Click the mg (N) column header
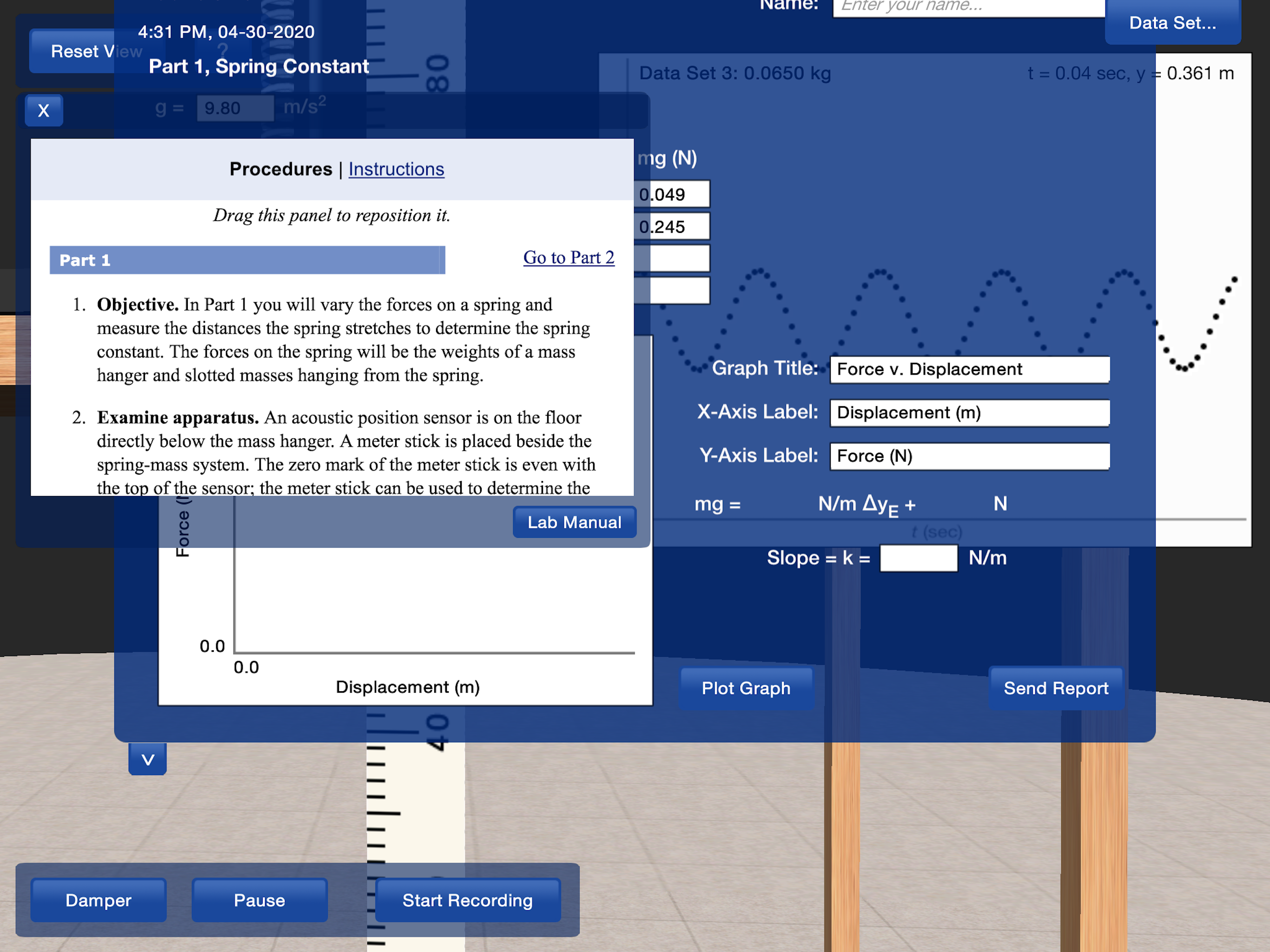 click(x=667, y=158)
